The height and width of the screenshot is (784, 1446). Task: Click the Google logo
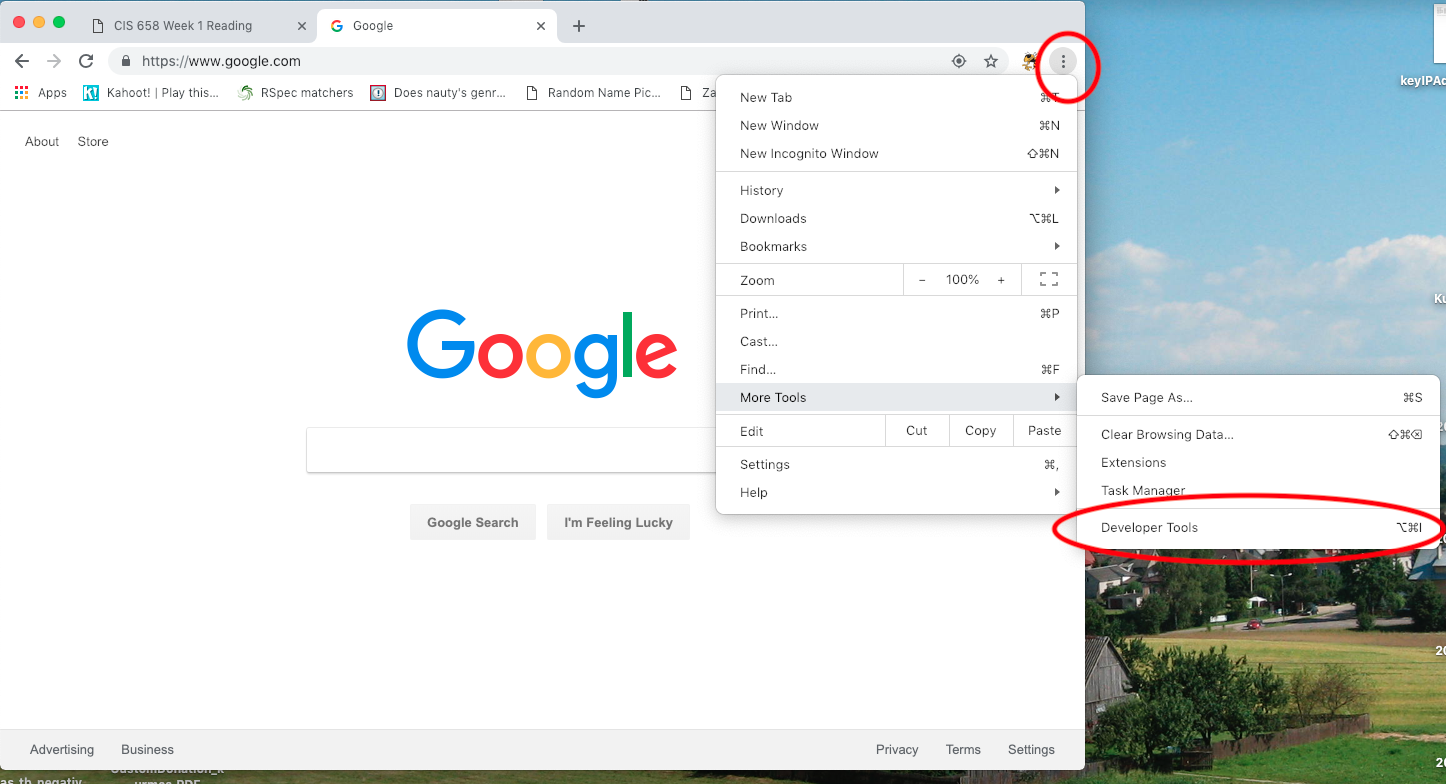(x=542, y=353)
